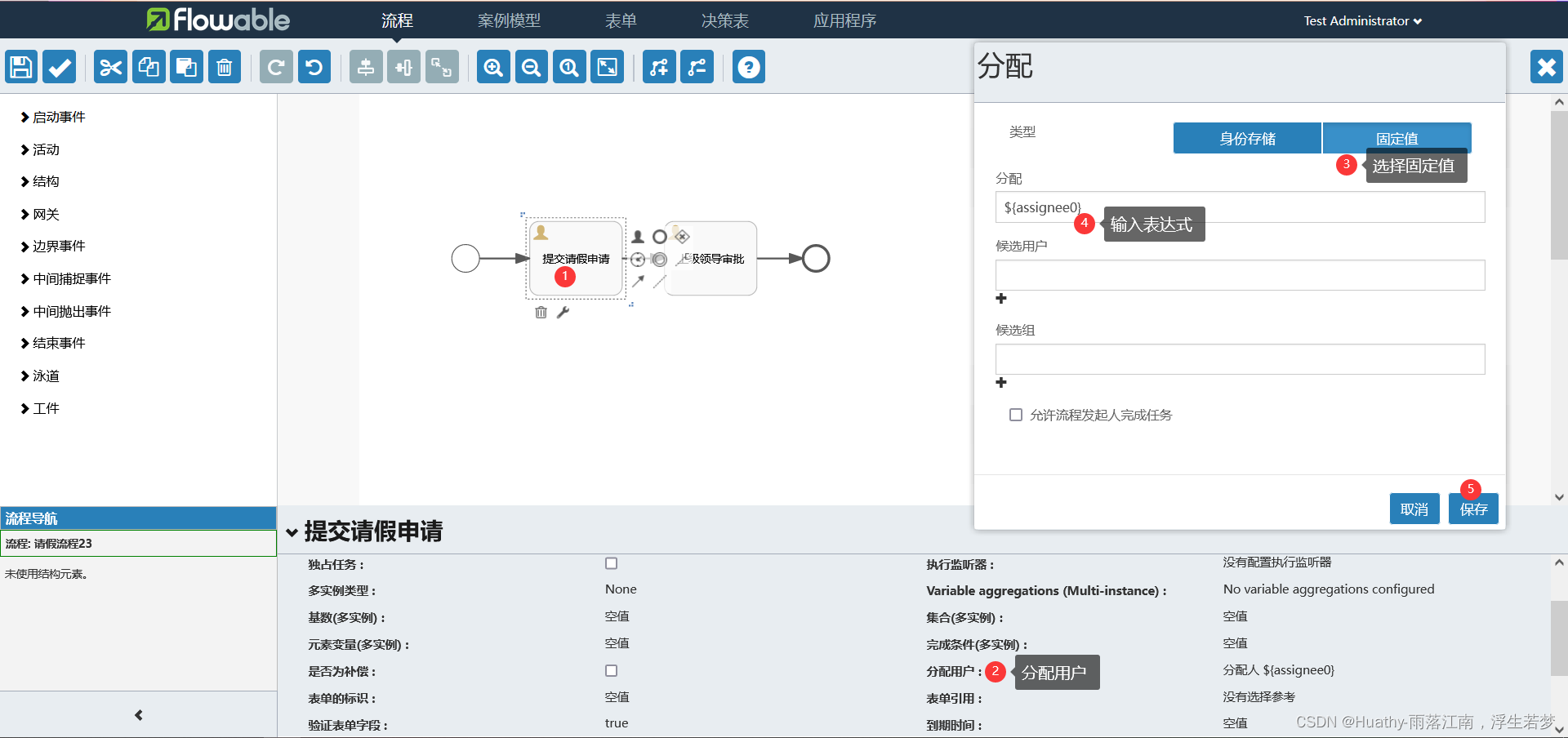The height and width of the screenshot is (738, 1568).
Task: Click the 多实例类型 value None
Action: 621,589
